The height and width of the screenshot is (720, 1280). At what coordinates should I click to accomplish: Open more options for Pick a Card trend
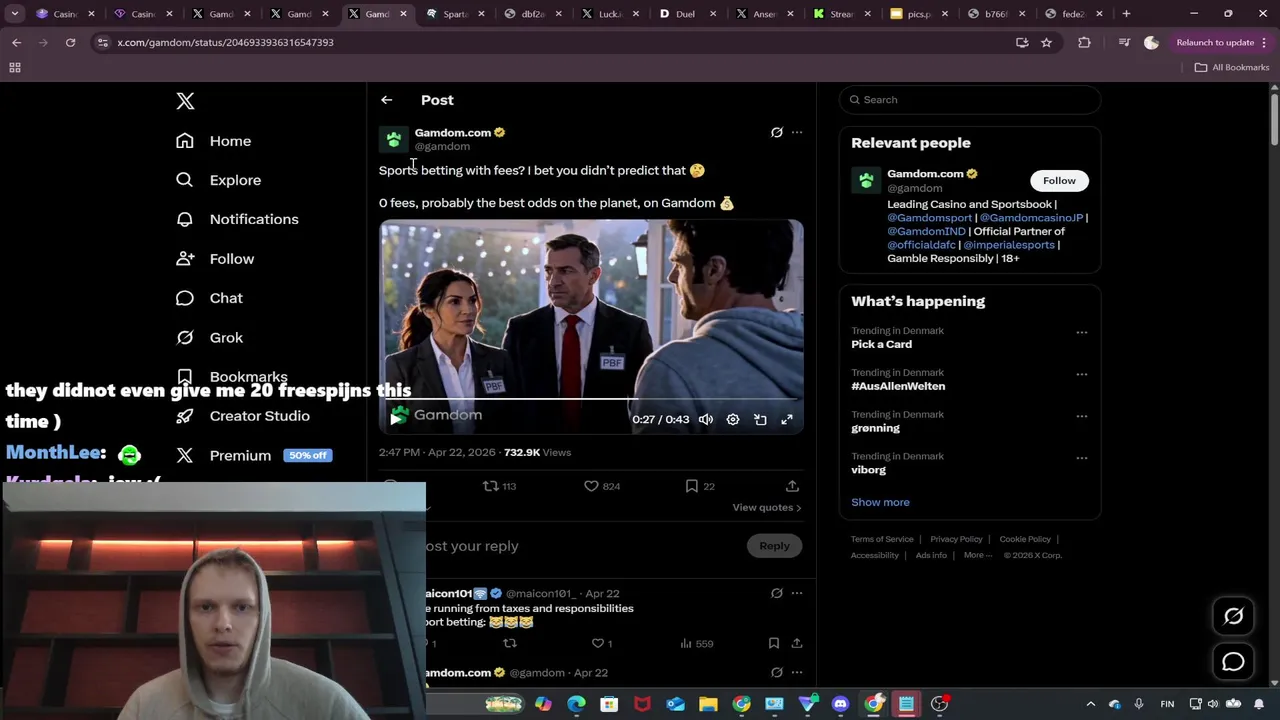click(x=1081, y=332)
